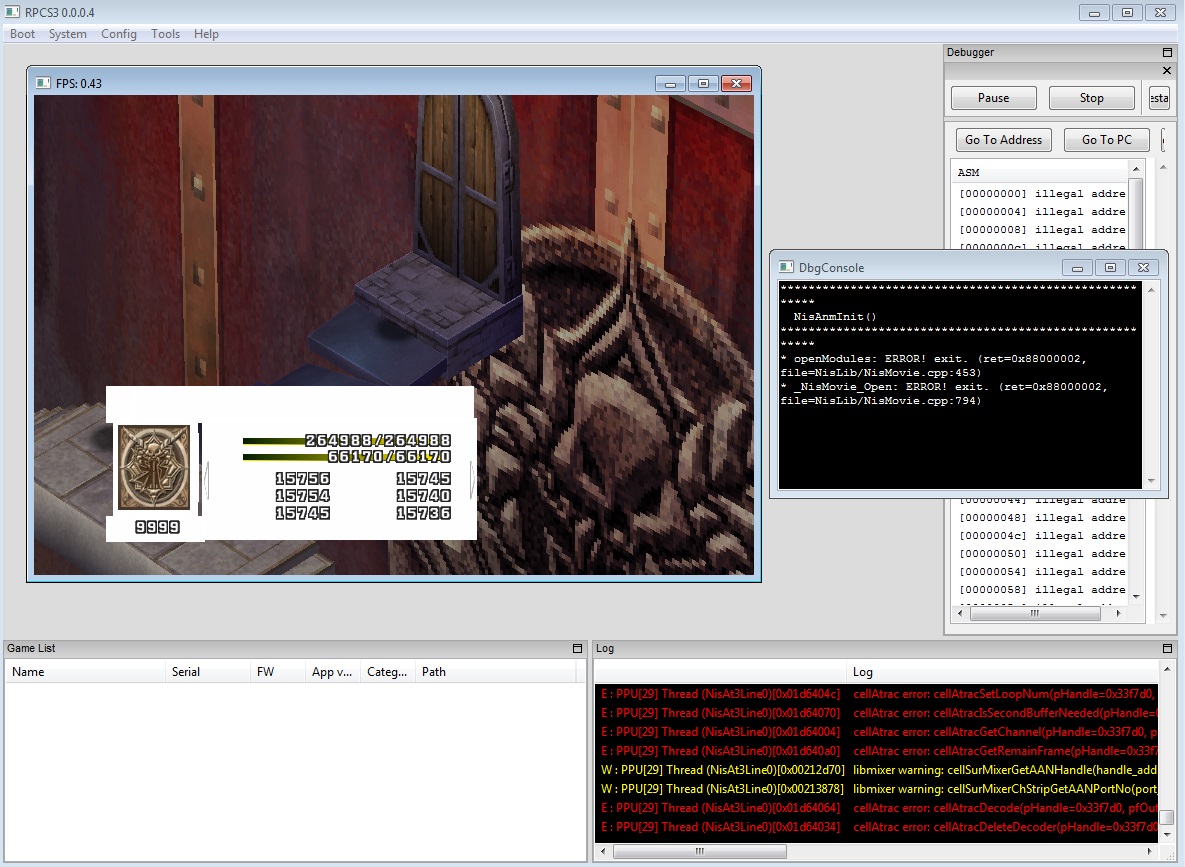Click the RPCS3 application icon in the title bar
The image size is (1185, 867).
coord(12,12)
